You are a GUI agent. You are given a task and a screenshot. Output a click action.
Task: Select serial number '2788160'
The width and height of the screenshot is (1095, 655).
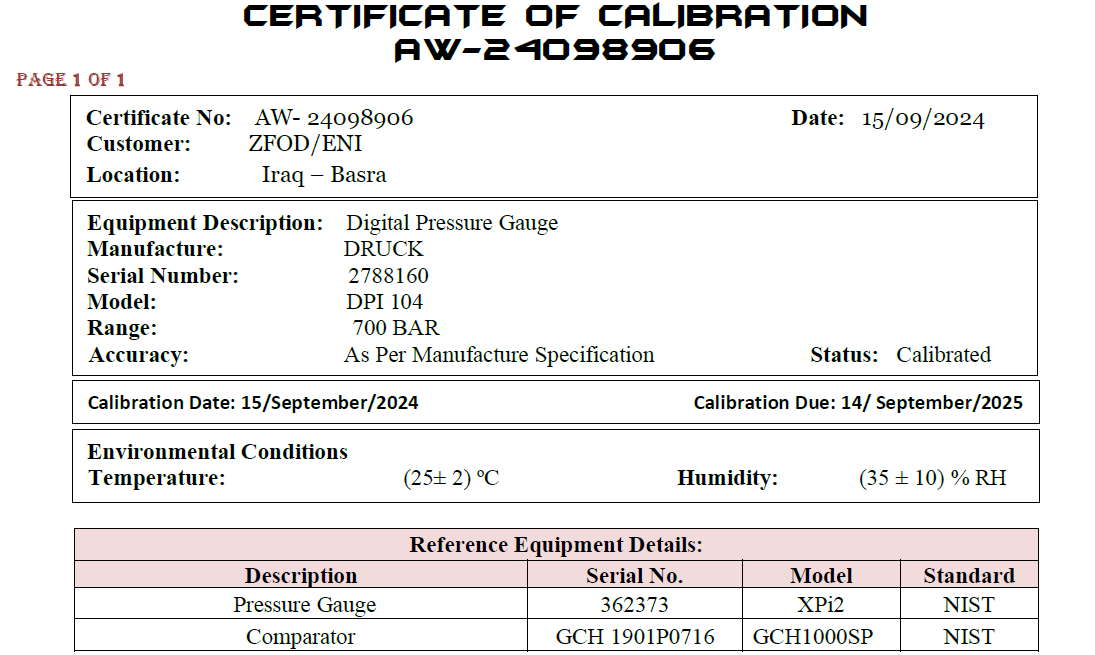coord(388,276)
